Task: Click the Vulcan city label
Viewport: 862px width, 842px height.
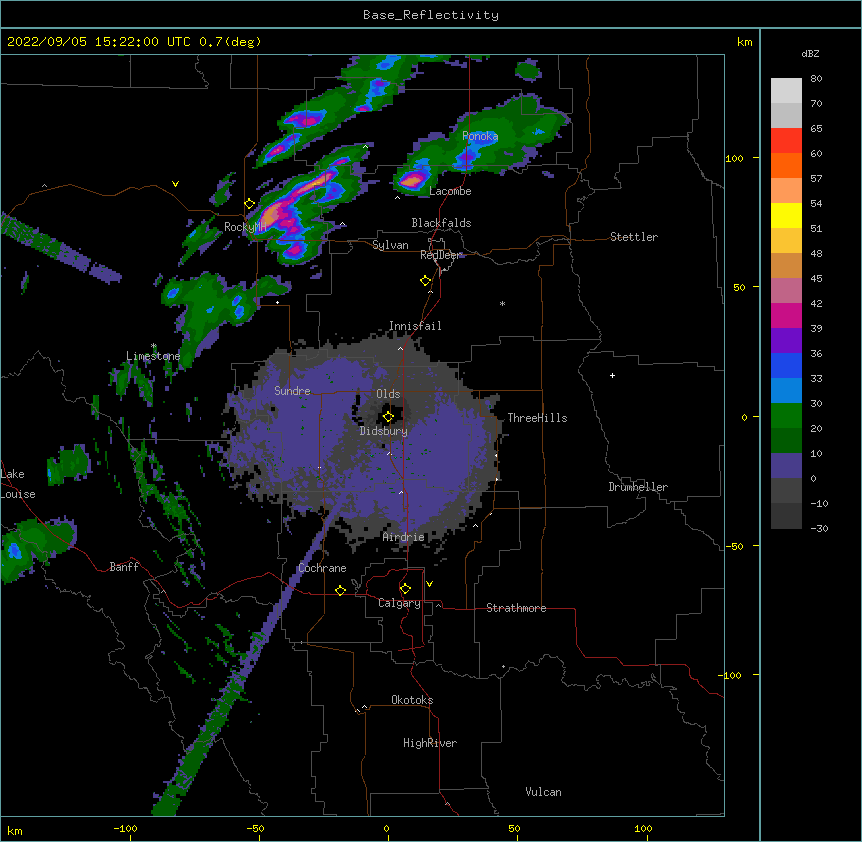Action: [x=543, y=792]
